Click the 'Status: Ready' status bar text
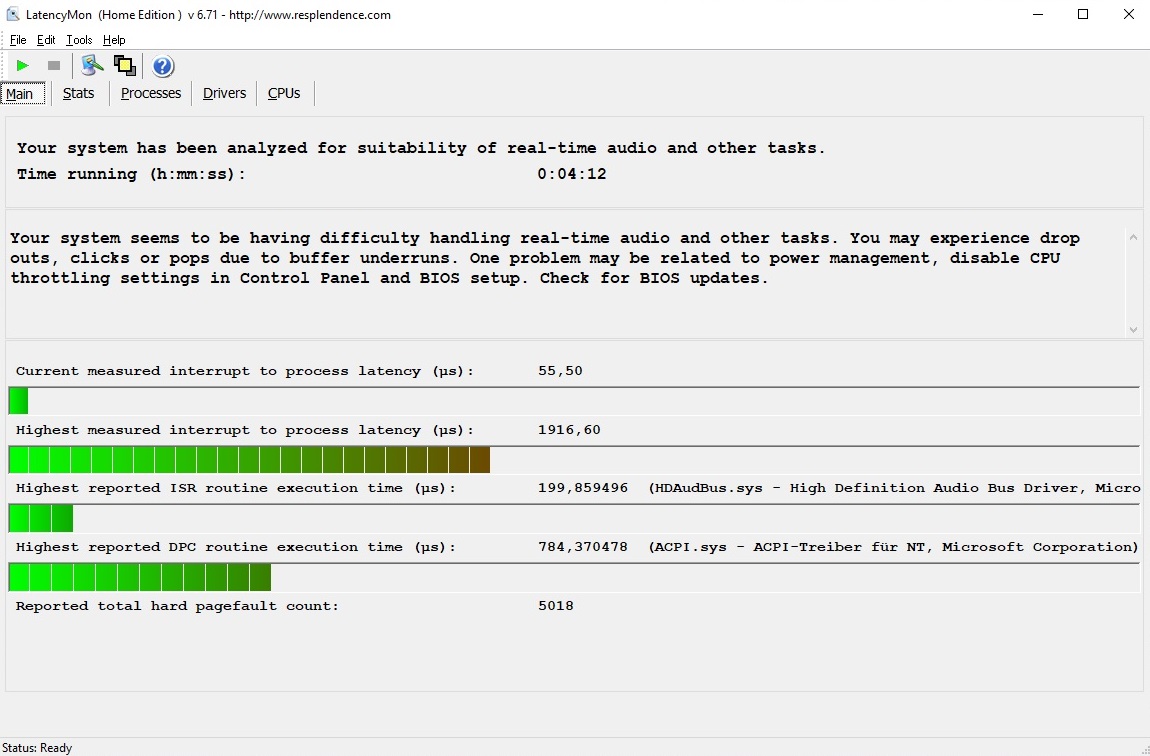This screenshot has width=1150, height=756. point(37,748)
